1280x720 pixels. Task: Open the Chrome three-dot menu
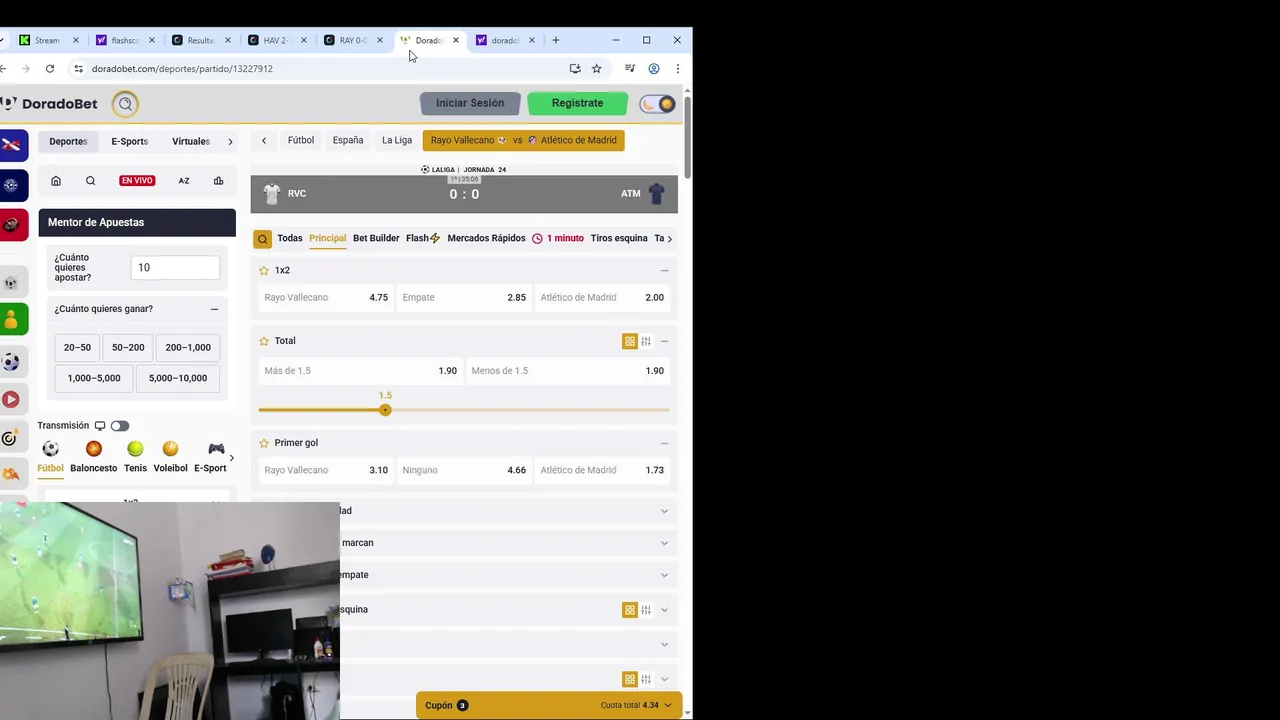(678, 69)
